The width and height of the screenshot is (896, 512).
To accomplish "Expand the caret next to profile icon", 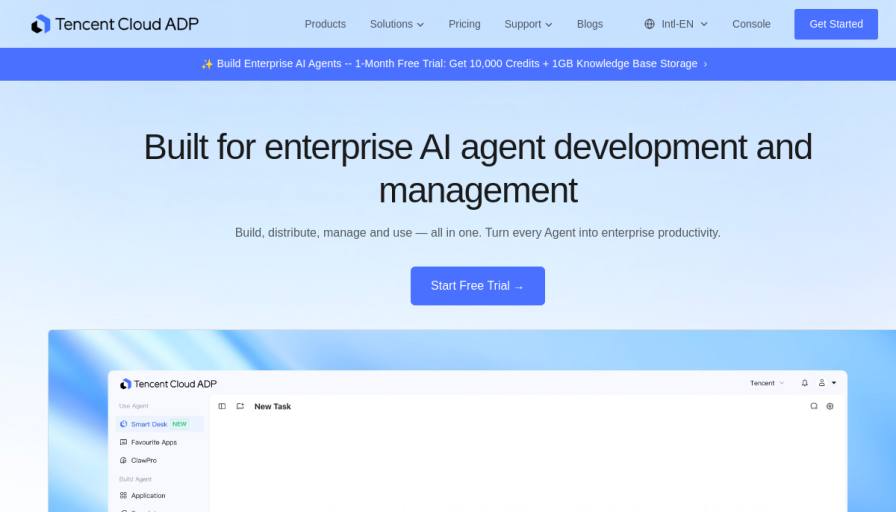I will click(x=834, y=383).
